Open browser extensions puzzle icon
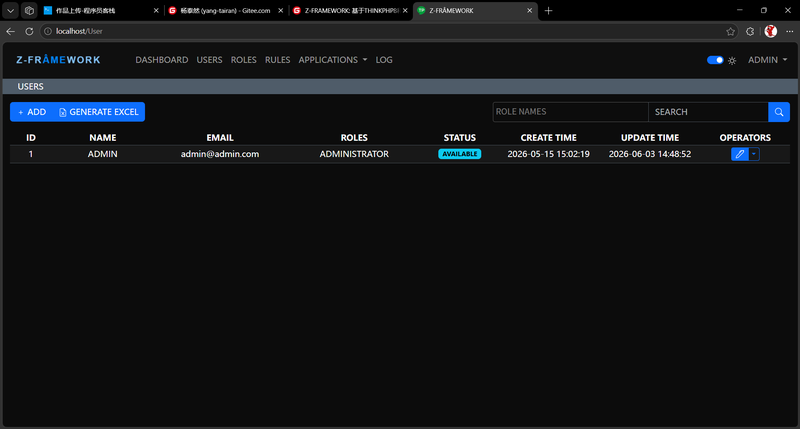The image size is (800, 429). (749, 32)
